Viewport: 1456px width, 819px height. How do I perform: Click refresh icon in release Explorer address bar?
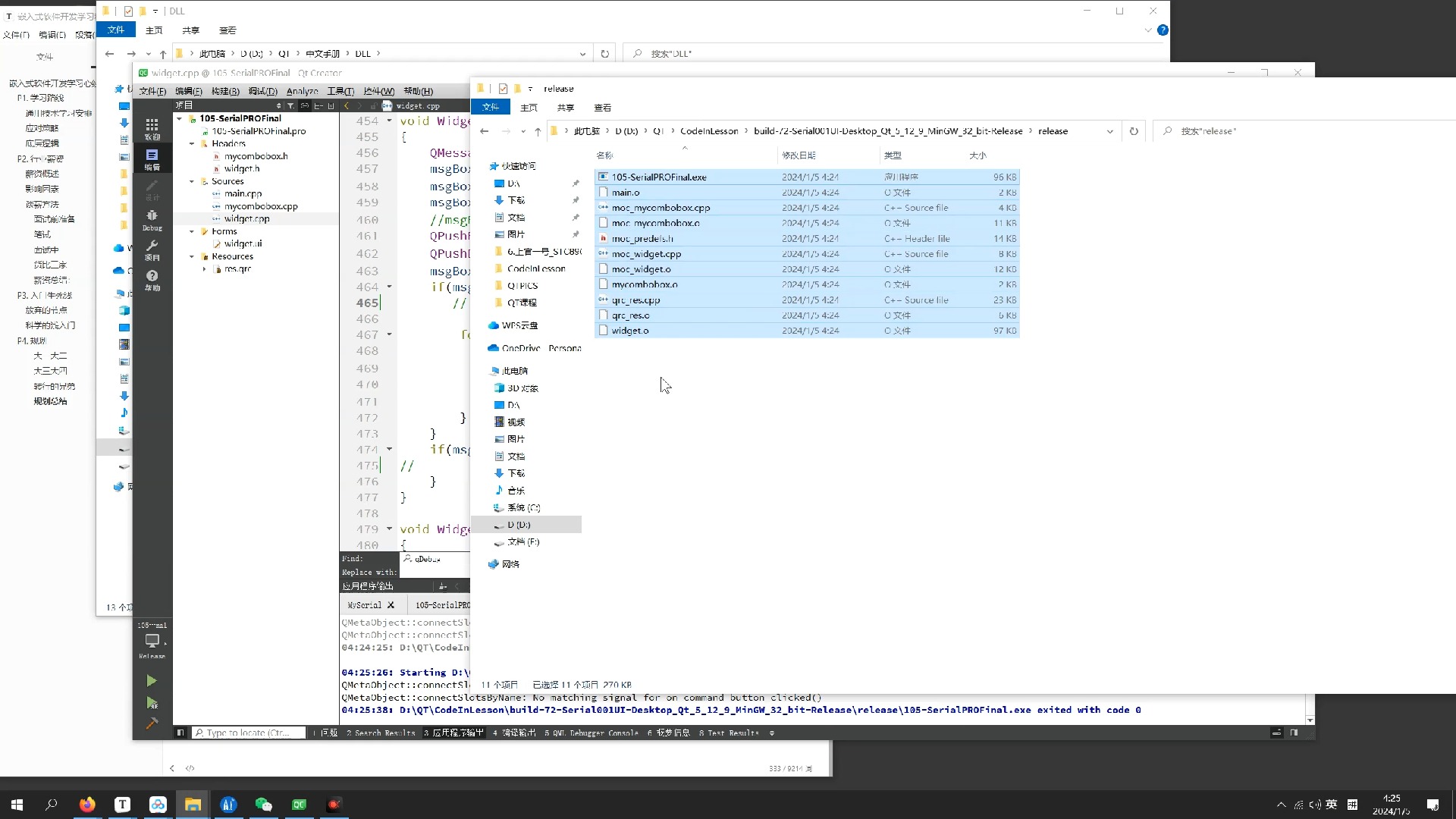(x=1134, y=131)
